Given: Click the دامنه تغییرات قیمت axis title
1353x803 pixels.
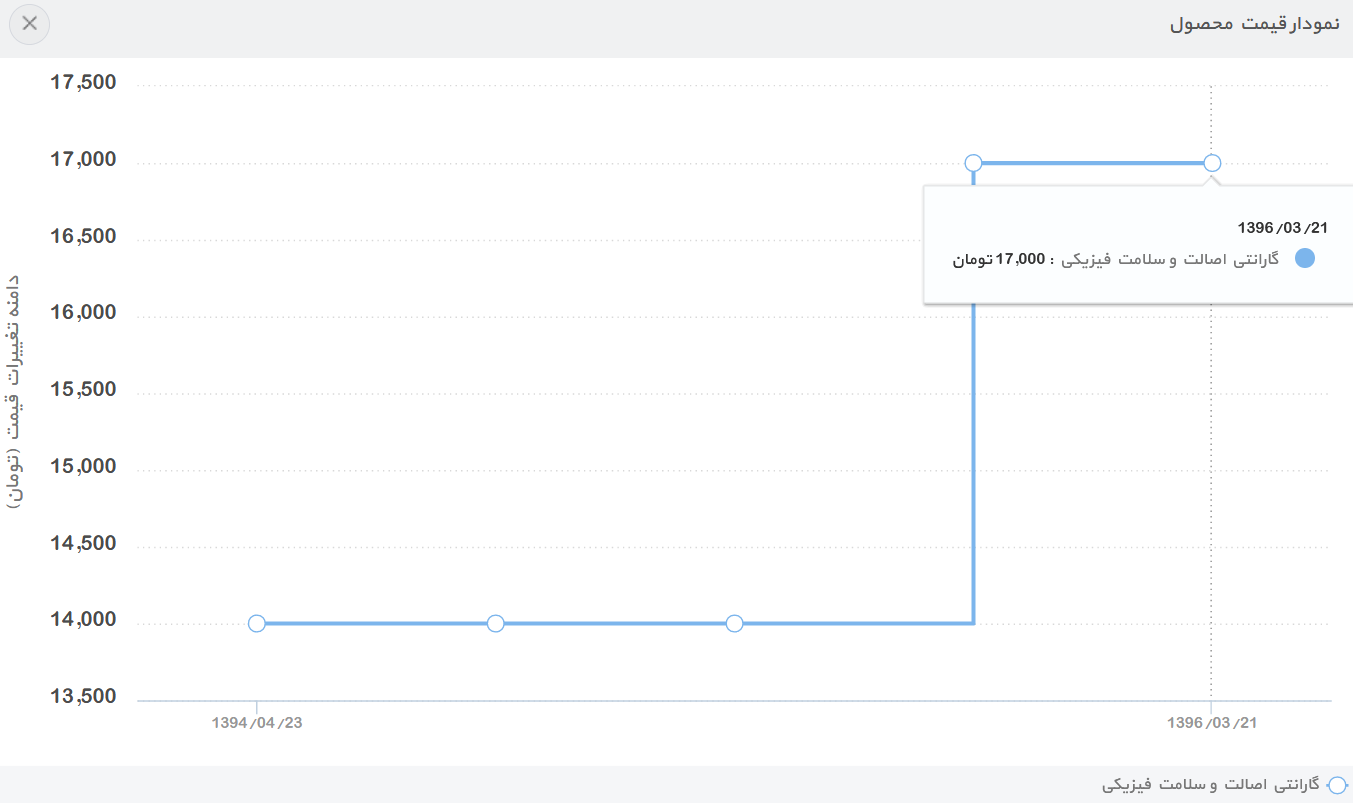Looking at the screenshot, I should [14, 392].
